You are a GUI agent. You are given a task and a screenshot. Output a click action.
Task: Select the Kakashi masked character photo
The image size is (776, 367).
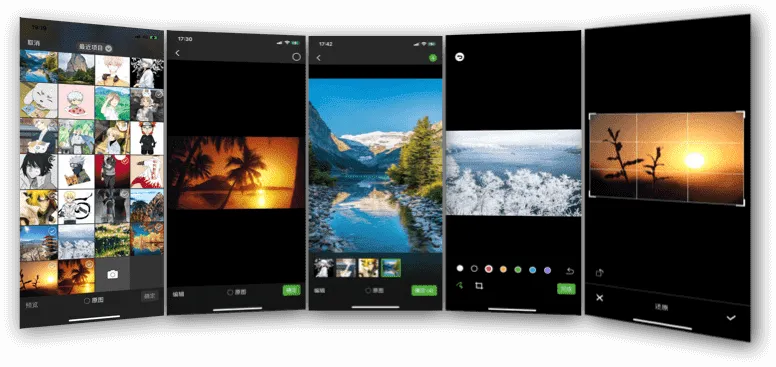76,172
